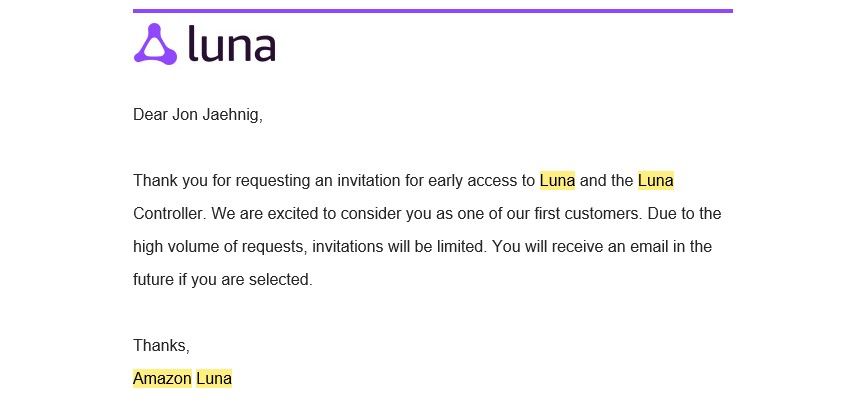Click the word "Controller" in the message
Viewport: 857px width, 419px height.
tap(168, 214)
